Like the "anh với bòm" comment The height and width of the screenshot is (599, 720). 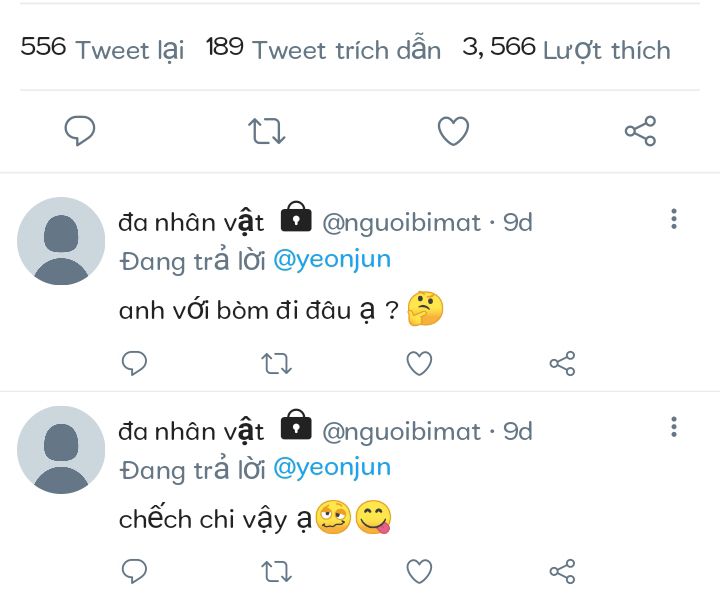[419, 363]
